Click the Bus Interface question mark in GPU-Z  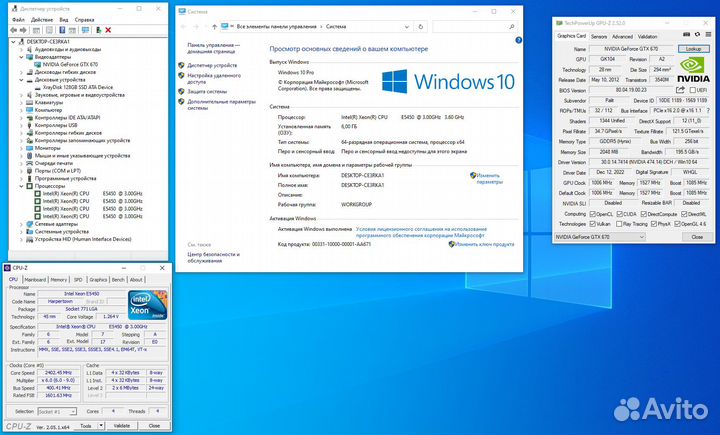708,111
